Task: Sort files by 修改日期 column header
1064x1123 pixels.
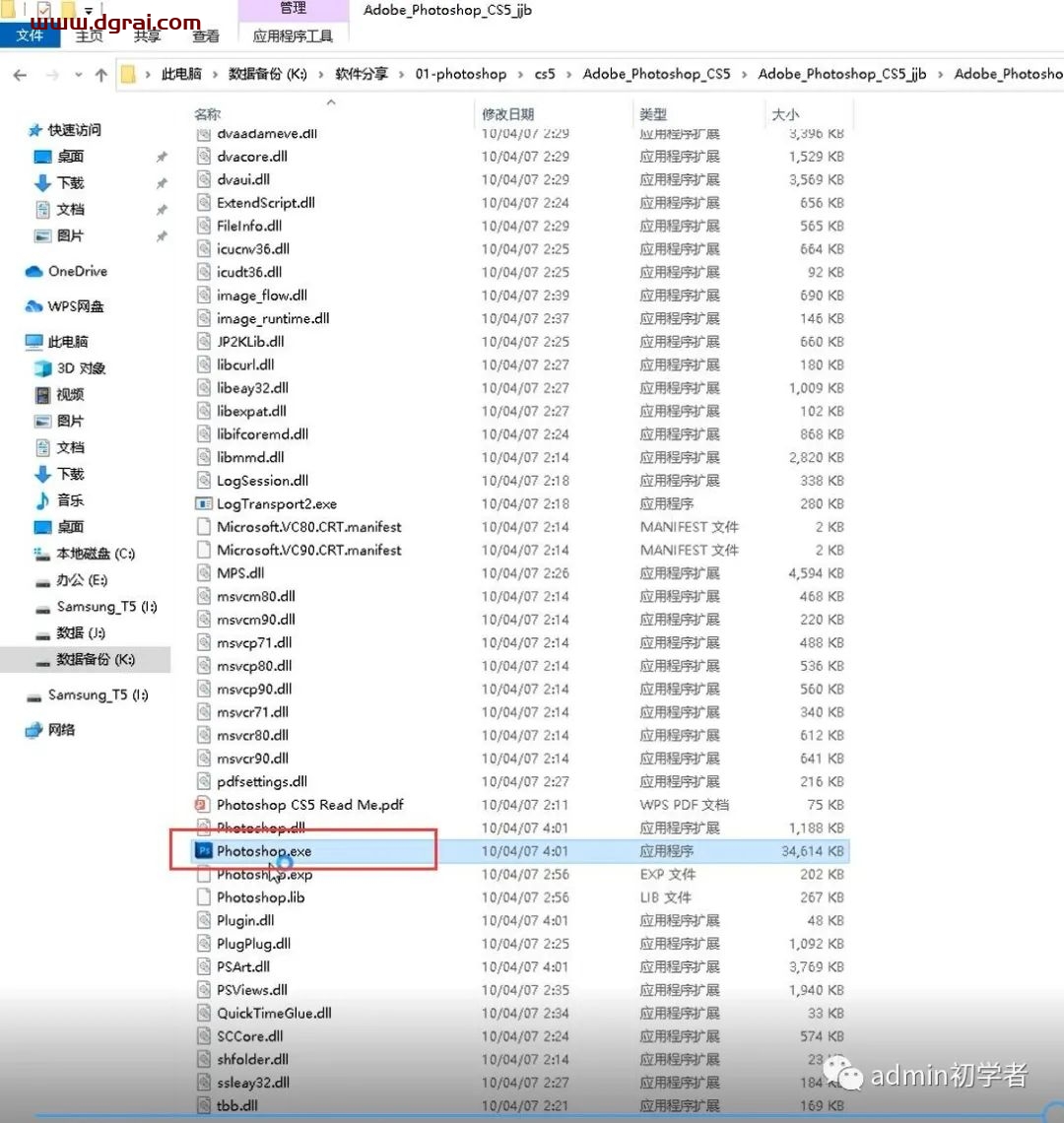Action: [507, 114]
